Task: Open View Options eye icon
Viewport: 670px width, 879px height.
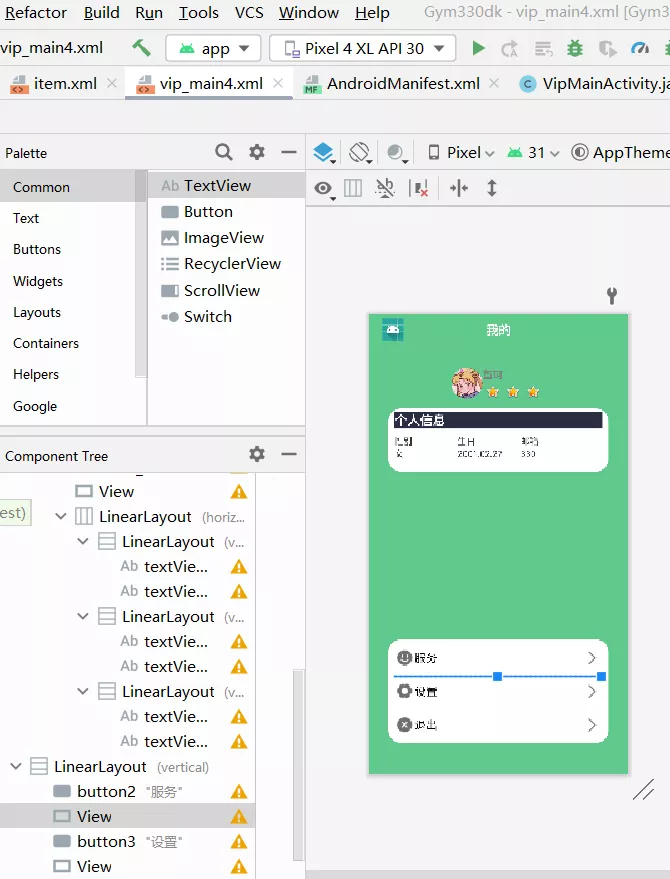Action: tap(324, 189)
